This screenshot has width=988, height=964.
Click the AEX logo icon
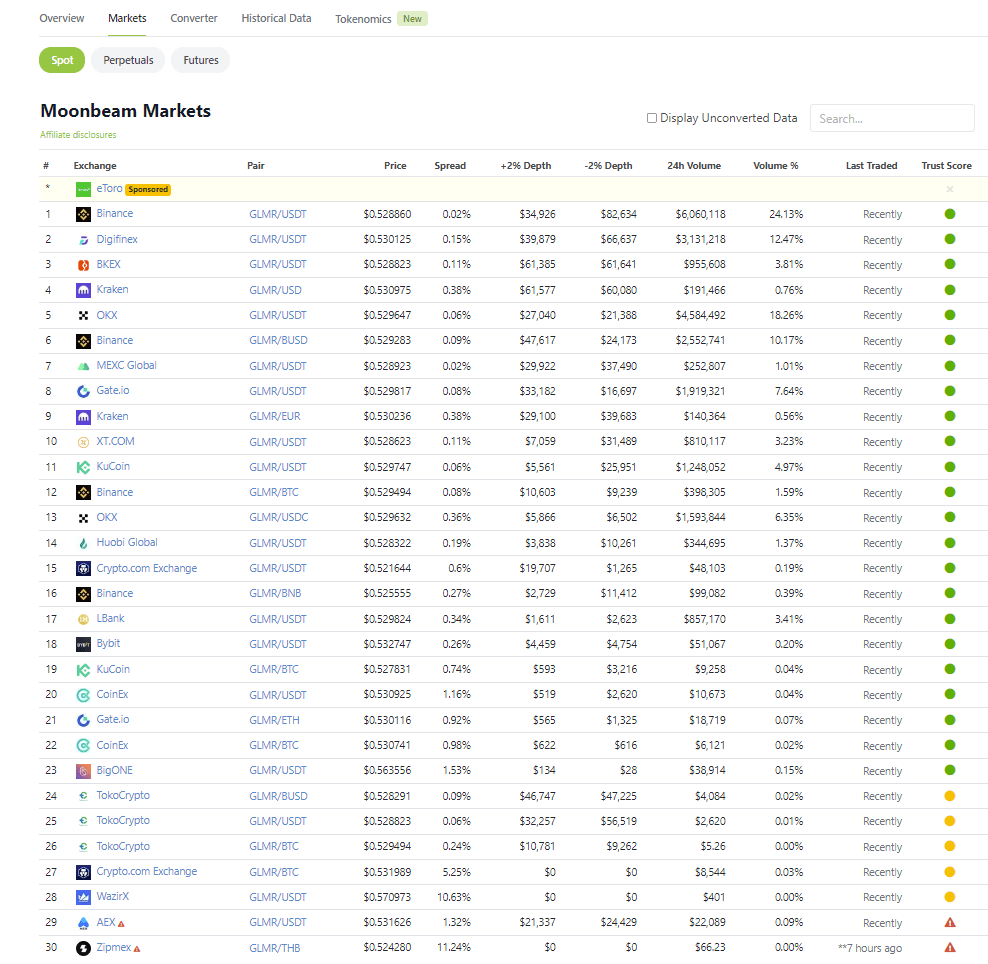click(83, 923)
